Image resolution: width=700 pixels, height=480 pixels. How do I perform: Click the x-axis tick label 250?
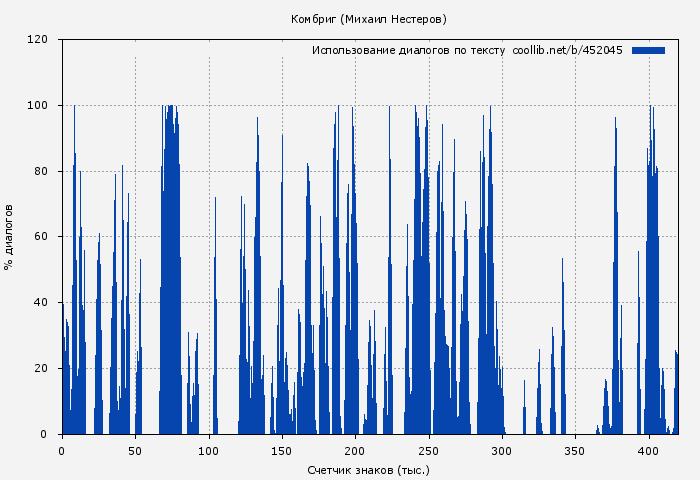tap(429, 451)
